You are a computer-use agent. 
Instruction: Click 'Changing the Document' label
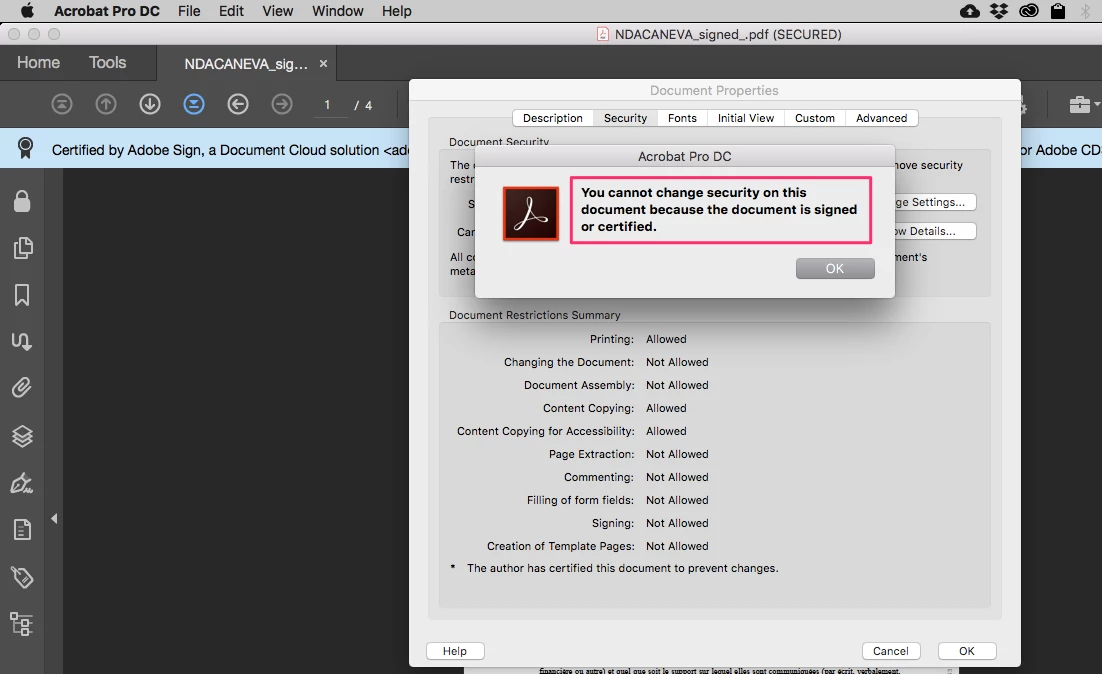pyautogui.click(x=569, y=362)
